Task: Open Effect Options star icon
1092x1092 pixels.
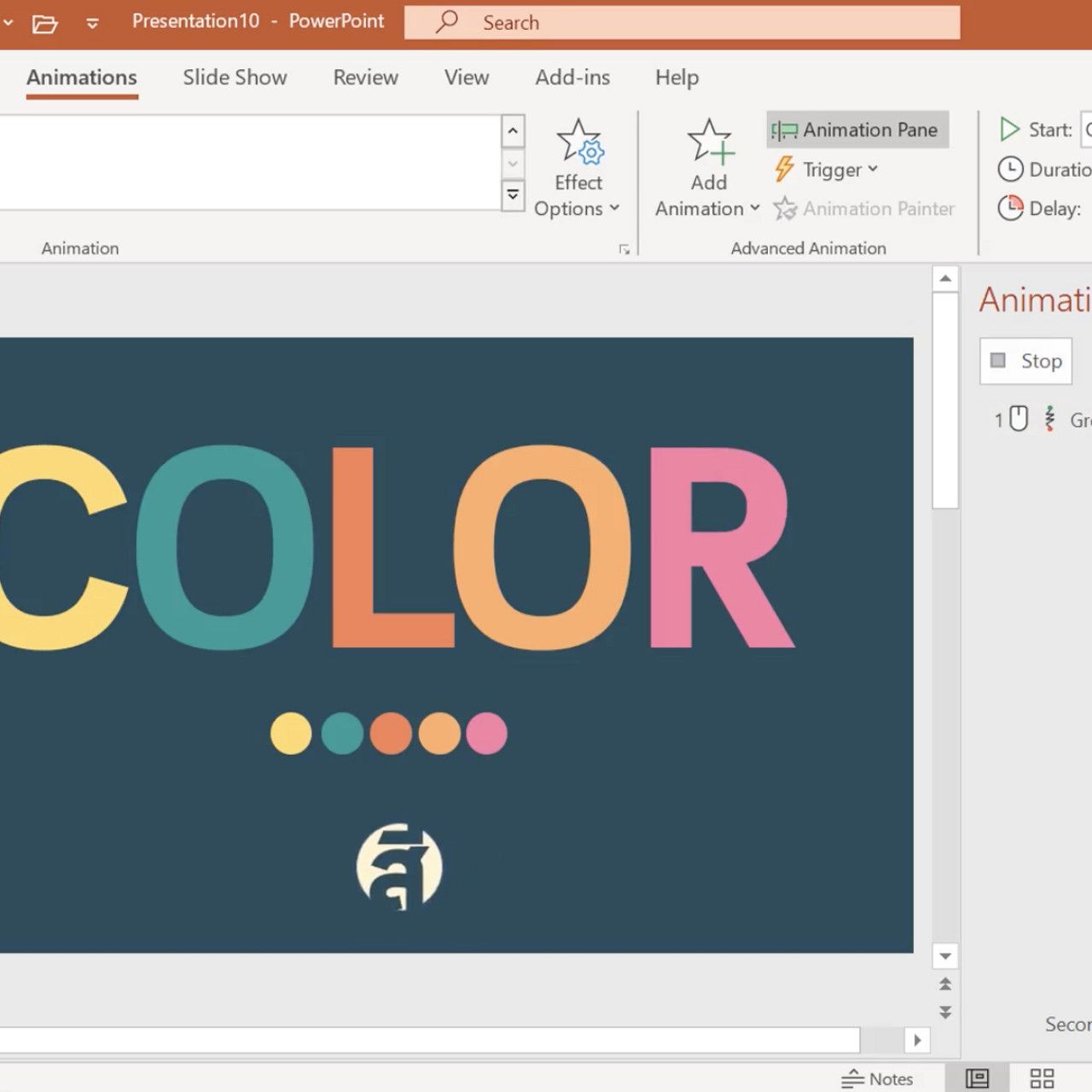Action: pyautogui.click(x=579, y=141)
